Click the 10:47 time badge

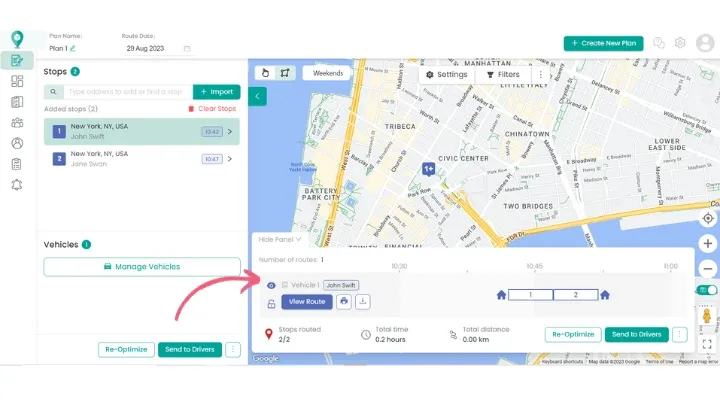point(212,159)
